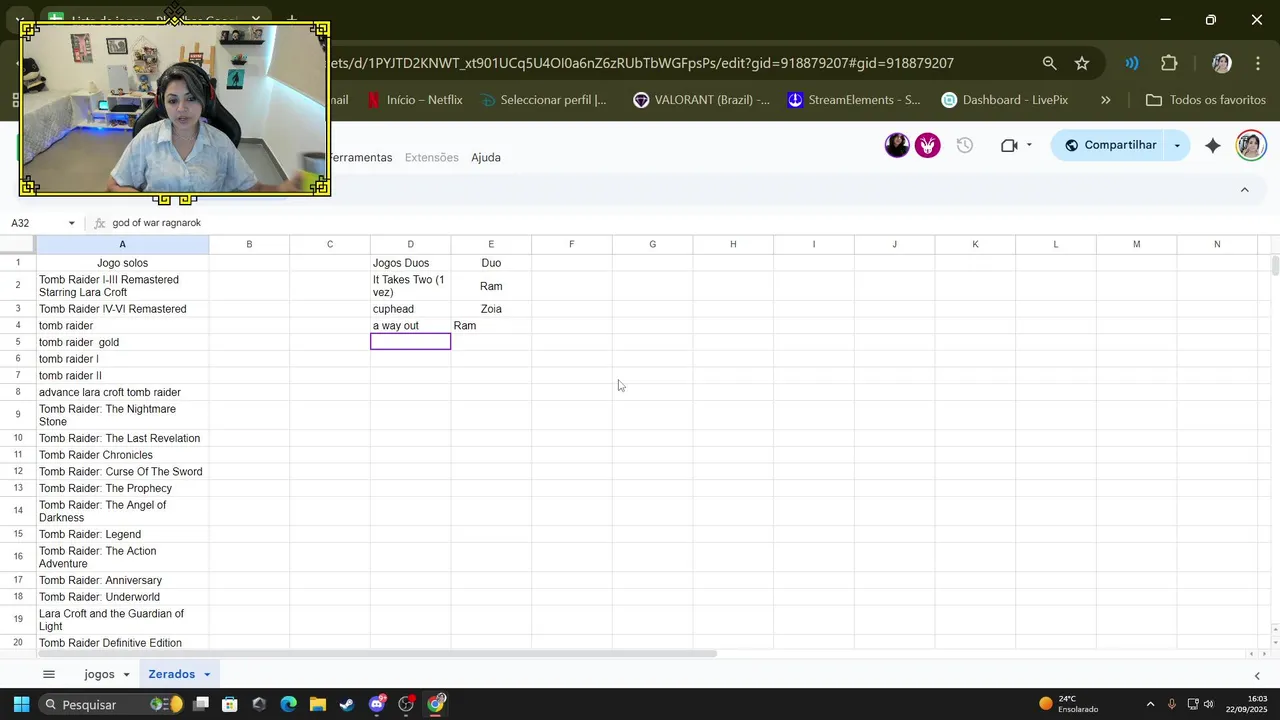Open the zoom magnifier in address bar
Viewport: 1280px width, 720px height.
pyautogui.click(x=1049, y=63)
